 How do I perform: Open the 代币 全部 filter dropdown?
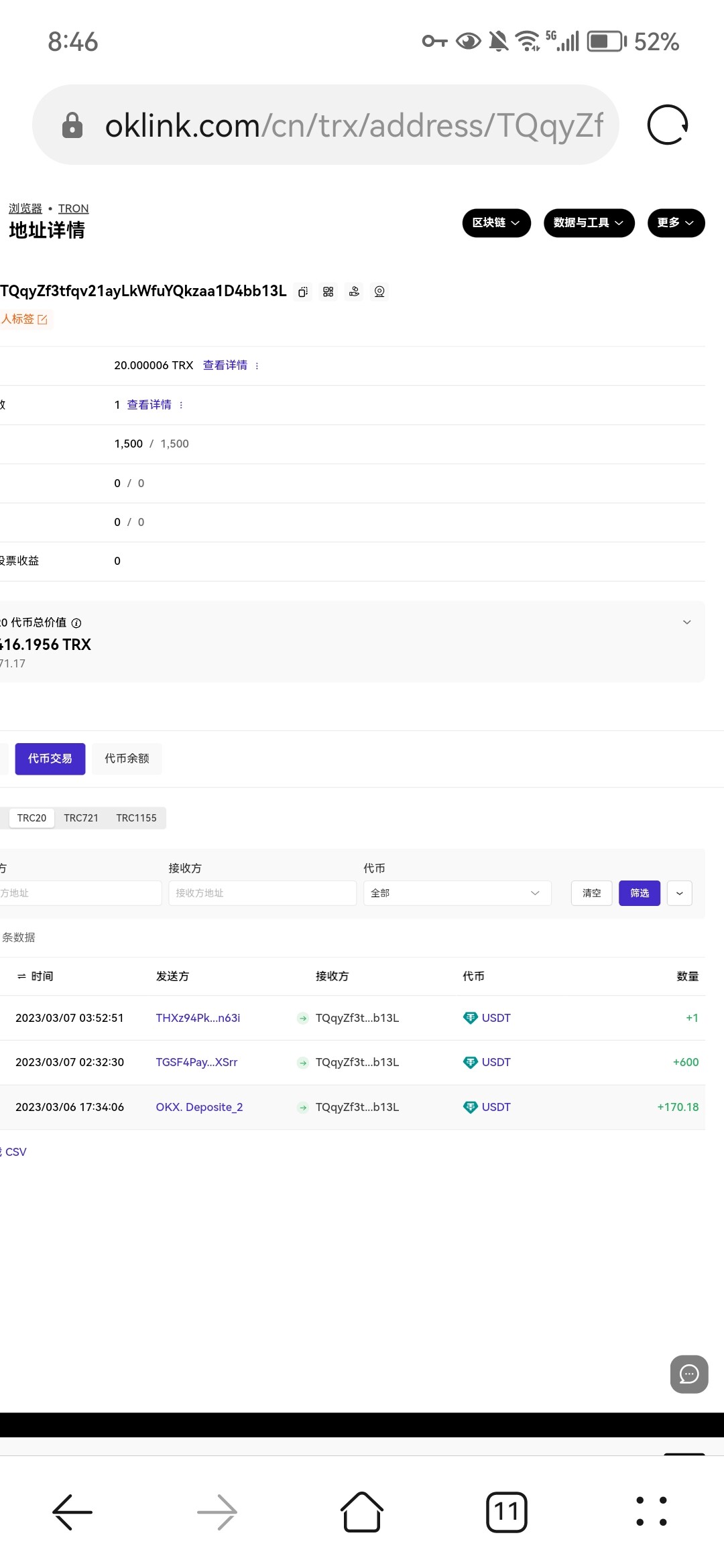(x=457, y=893)
